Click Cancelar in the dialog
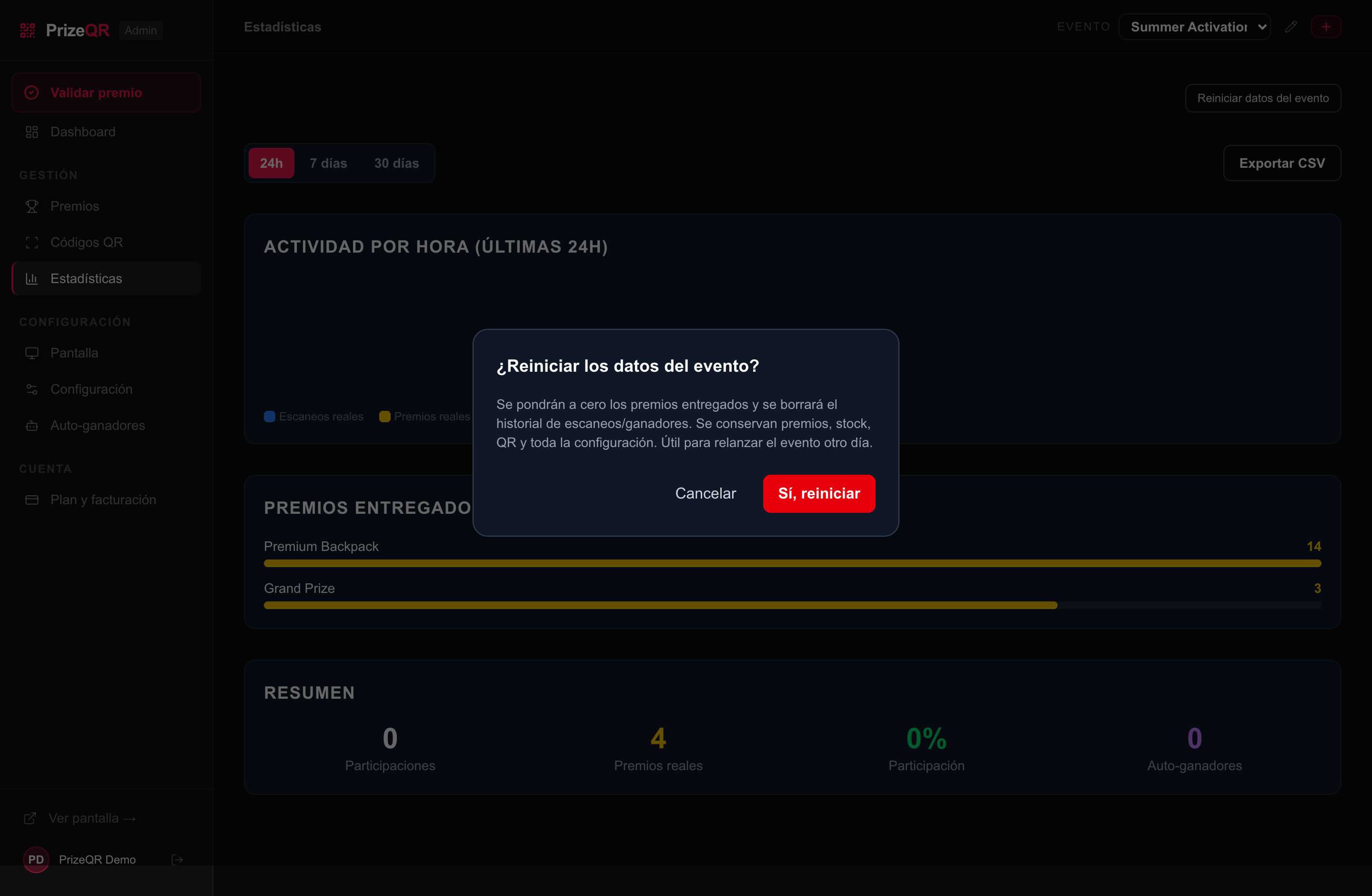1372x896 pixels. click(x=706, y=494)
